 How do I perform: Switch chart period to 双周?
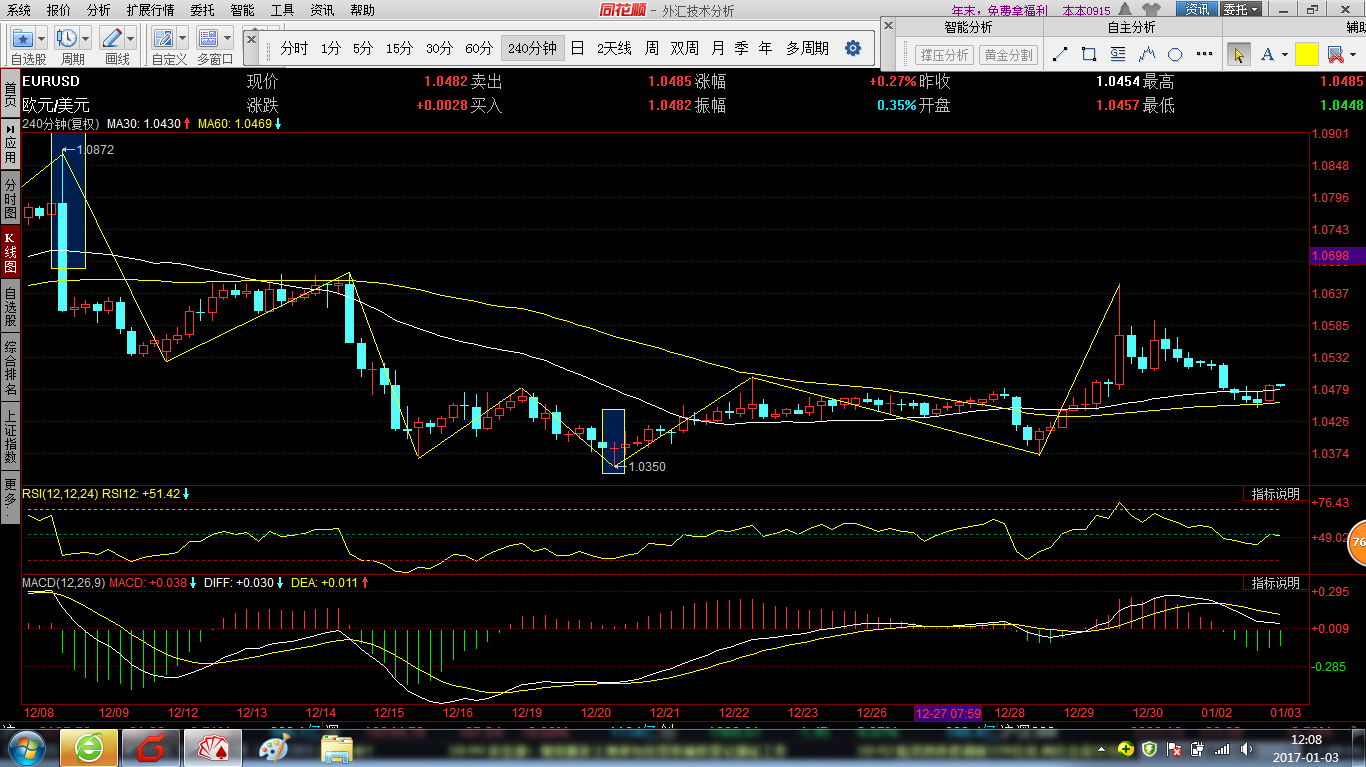point(685,48)
